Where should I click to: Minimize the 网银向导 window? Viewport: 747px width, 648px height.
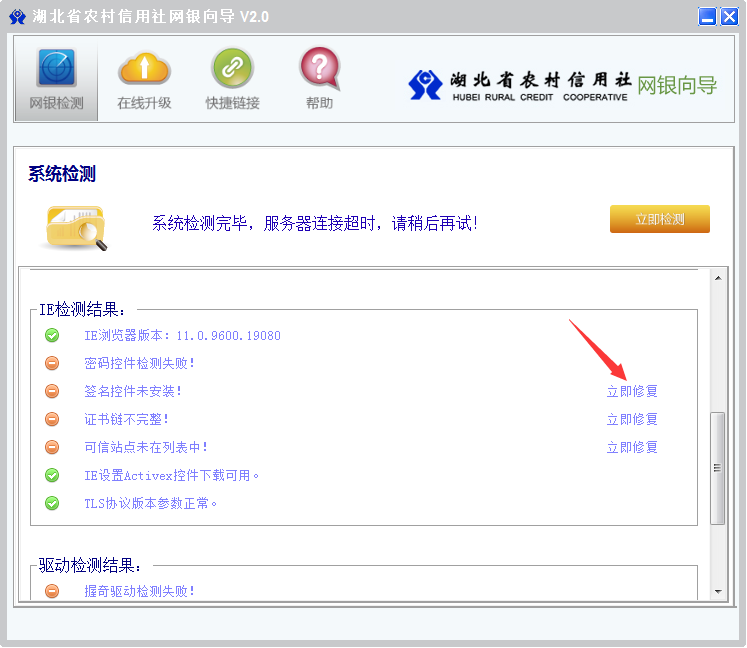[x=707, y=16]
